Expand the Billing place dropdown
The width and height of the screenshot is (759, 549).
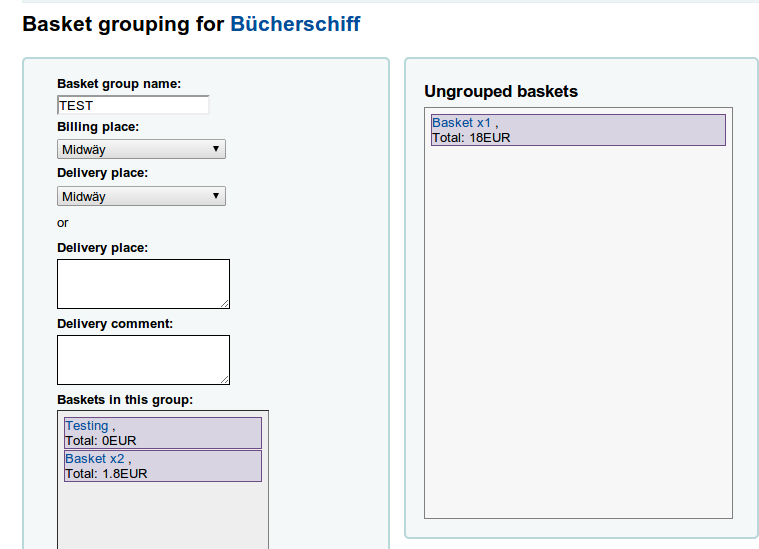[x=141, y=149]
